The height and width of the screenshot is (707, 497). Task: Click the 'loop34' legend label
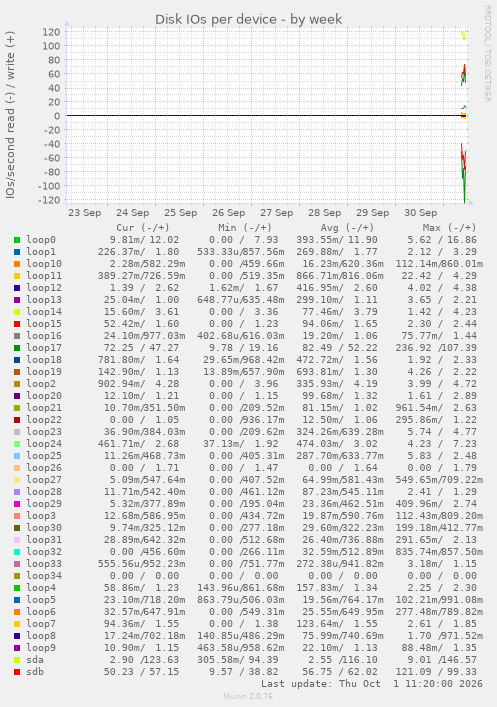(44, 576)
